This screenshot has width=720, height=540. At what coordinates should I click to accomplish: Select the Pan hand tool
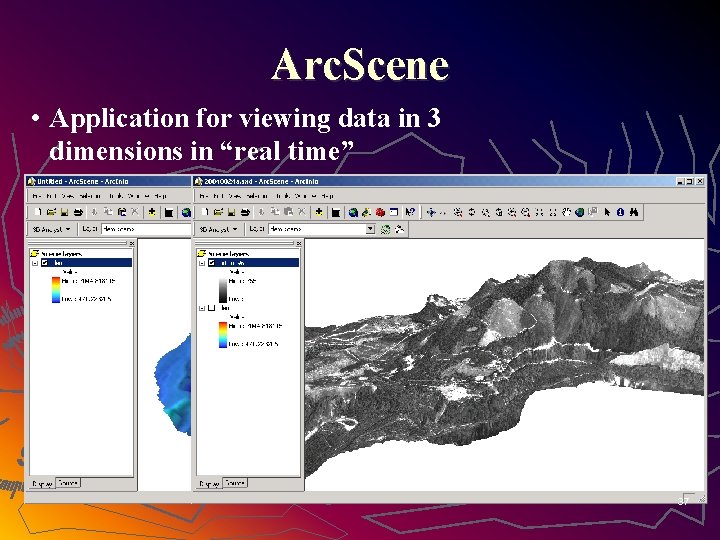(x=567, y=212)
